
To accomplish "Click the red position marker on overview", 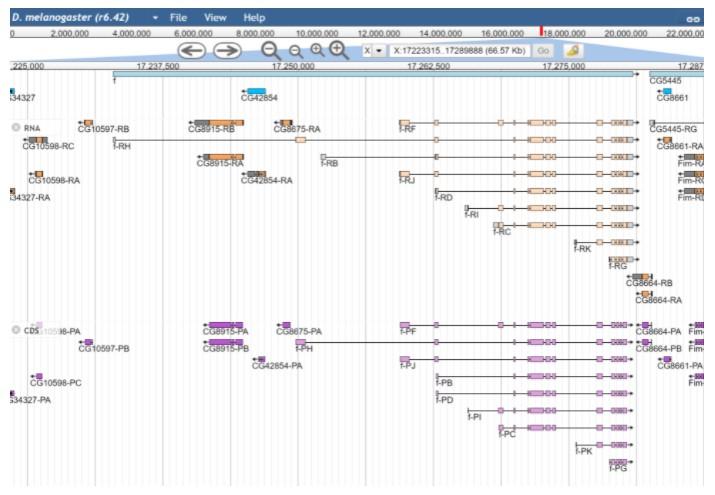I will coord(541,31).
